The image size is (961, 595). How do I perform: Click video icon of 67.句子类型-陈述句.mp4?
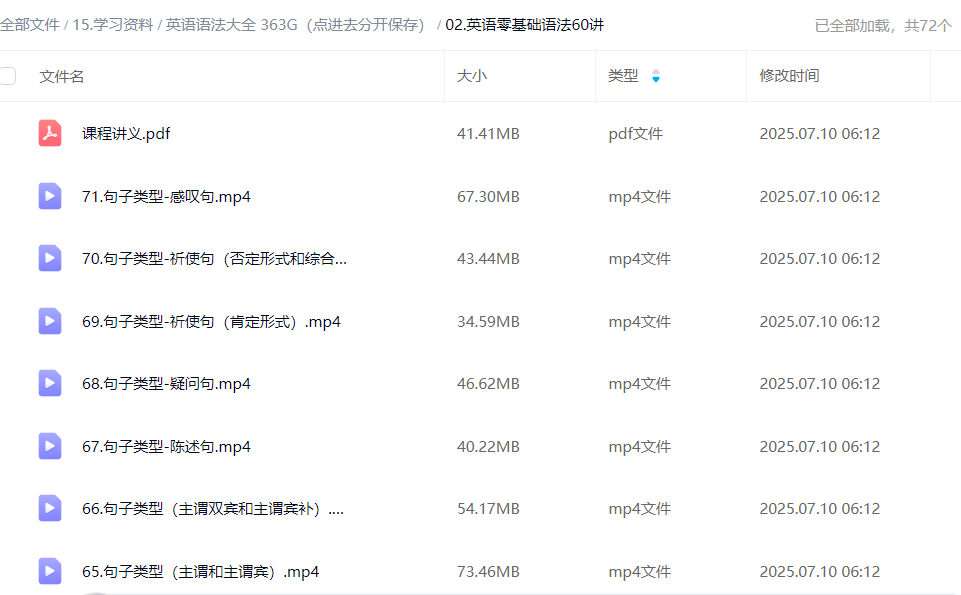[x=50, y=446]
